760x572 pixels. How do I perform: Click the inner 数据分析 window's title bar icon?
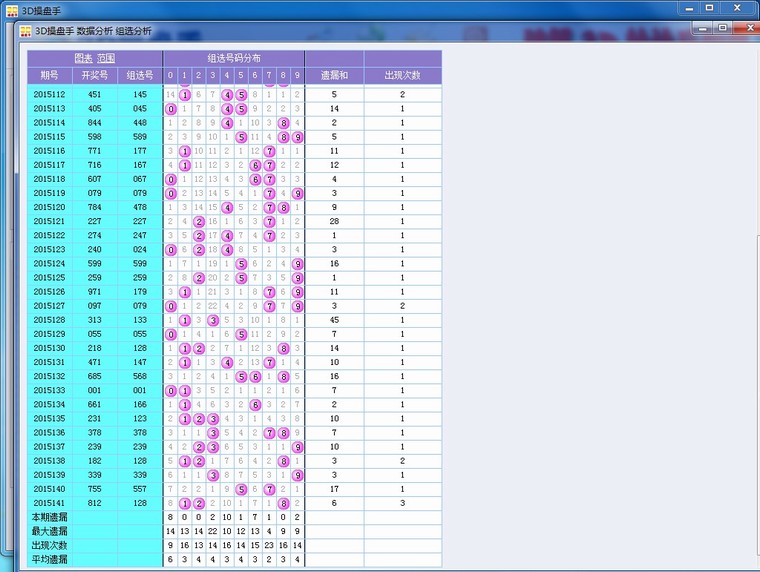25,31
